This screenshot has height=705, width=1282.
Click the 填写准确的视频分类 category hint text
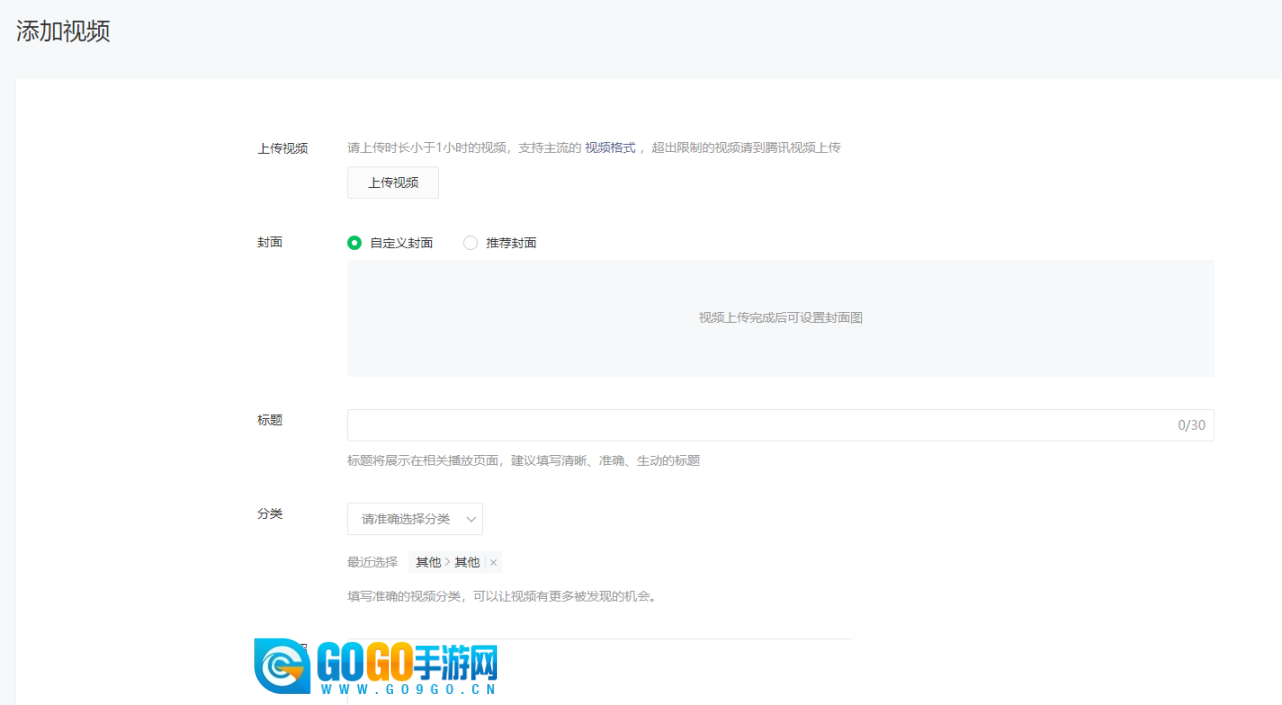(501, 597)
